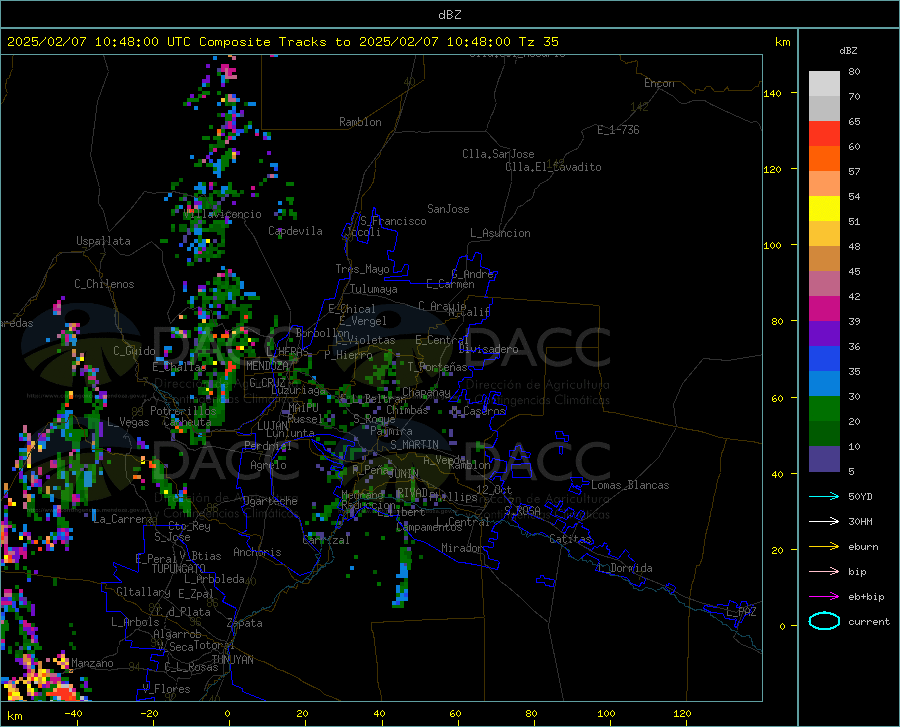Click the S_MARTIN map label

pyautogui.click(x=414, y=445)
